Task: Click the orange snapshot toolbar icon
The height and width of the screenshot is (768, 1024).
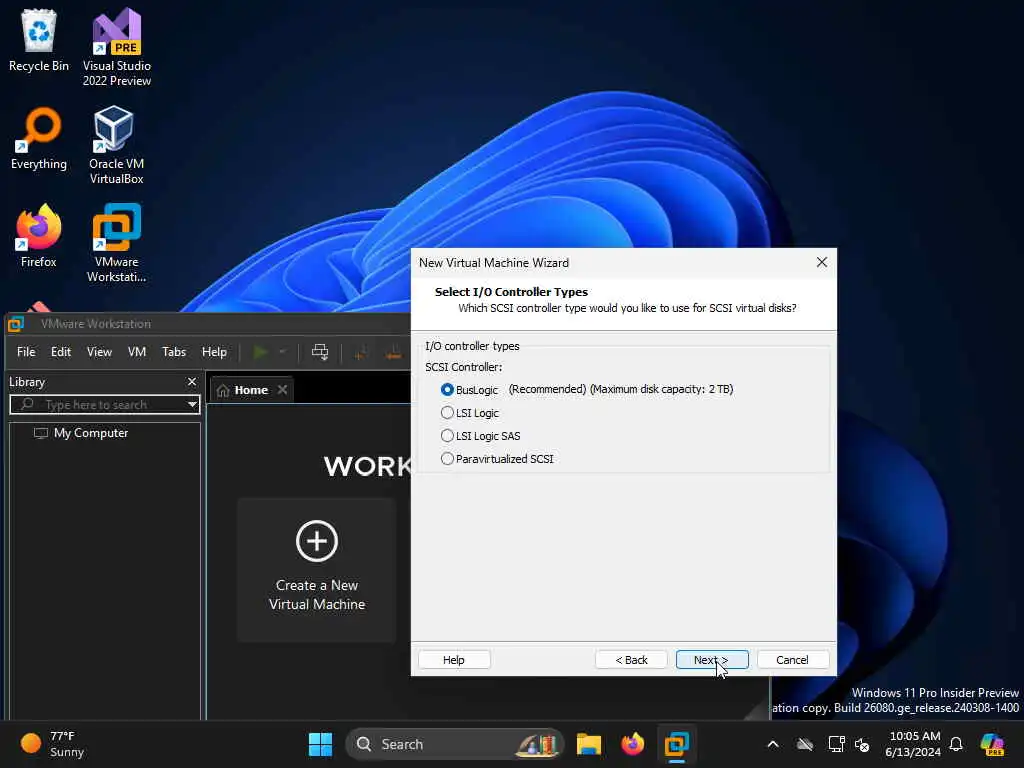Action: pyautogui.click(x=359, y=353)
